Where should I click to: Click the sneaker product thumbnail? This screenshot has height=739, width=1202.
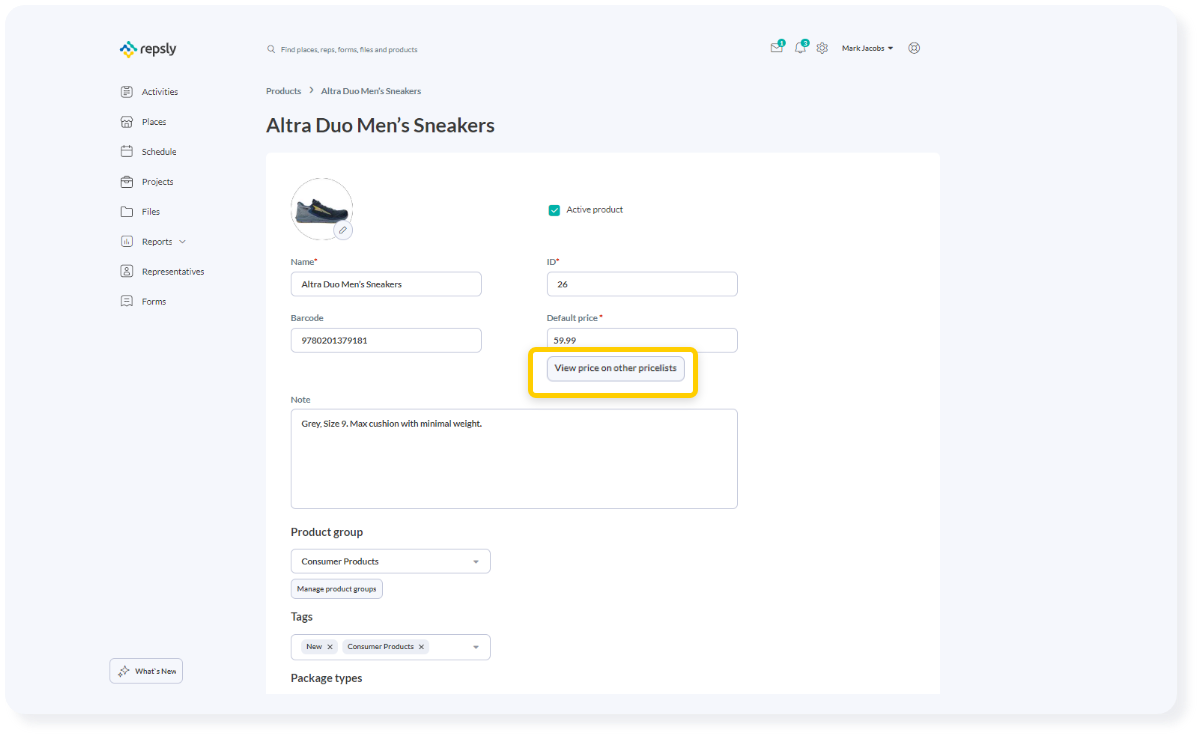click(x=322, y=210)
